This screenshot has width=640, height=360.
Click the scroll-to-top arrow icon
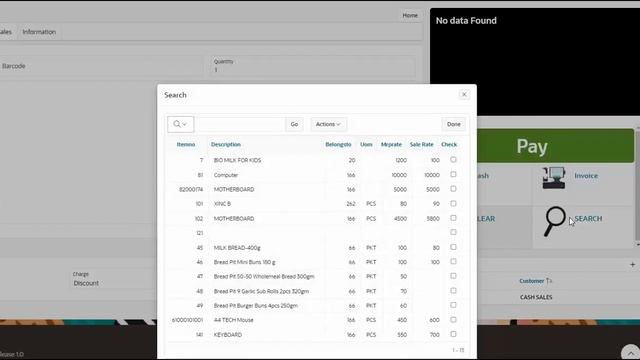click(631, 353)
